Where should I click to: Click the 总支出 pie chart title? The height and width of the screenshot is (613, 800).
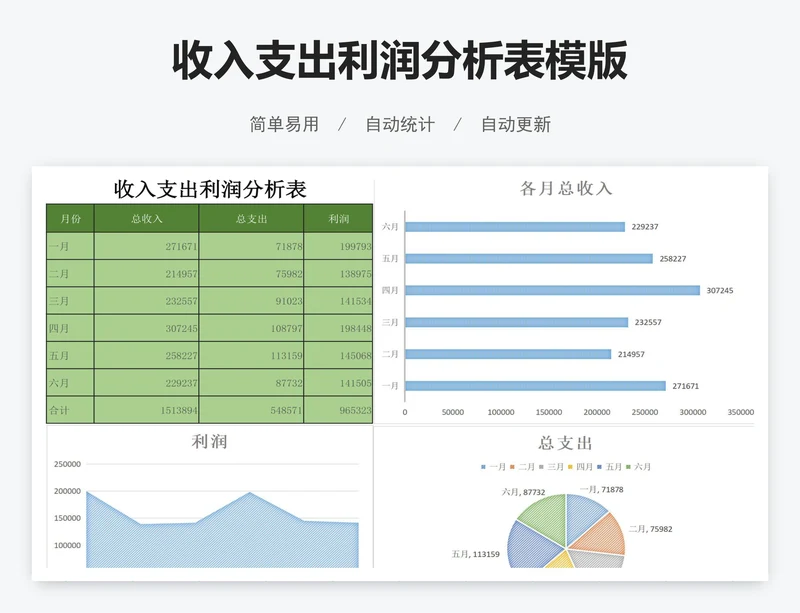coord(565,443)
